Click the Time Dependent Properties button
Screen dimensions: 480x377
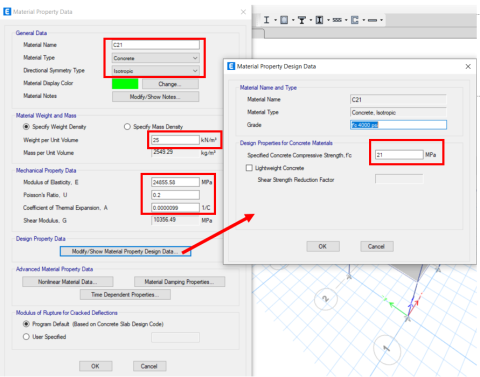[125, 295]
